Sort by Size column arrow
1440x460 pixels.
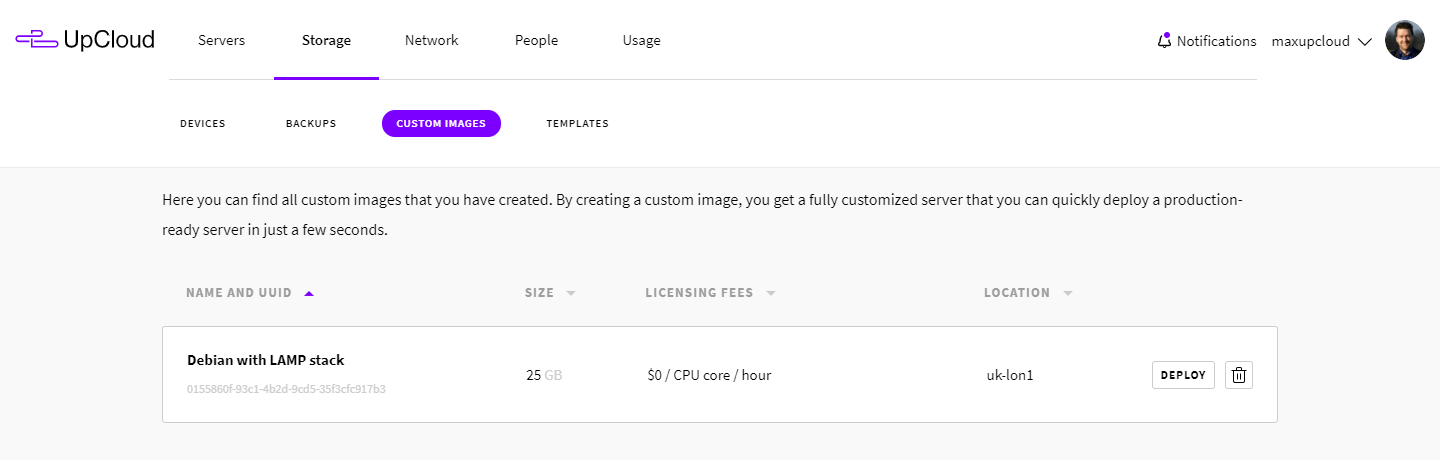[x=571, y=294]
